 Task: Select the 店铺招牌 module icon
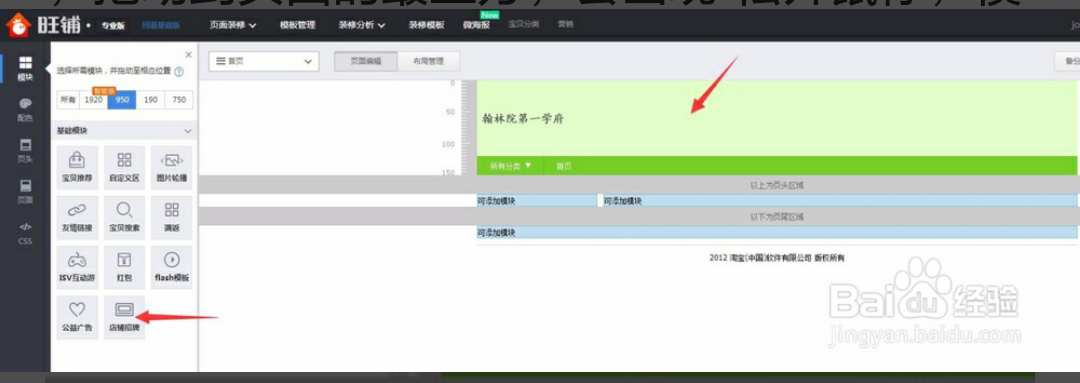click(124, 318)
